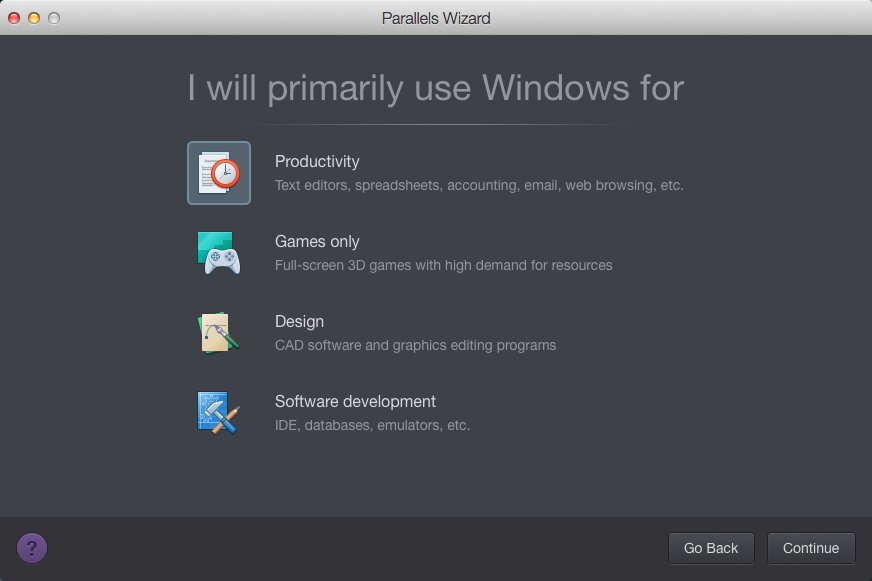Click the Continue button
This screenshot has height=581, width=872.
[811, 548]
